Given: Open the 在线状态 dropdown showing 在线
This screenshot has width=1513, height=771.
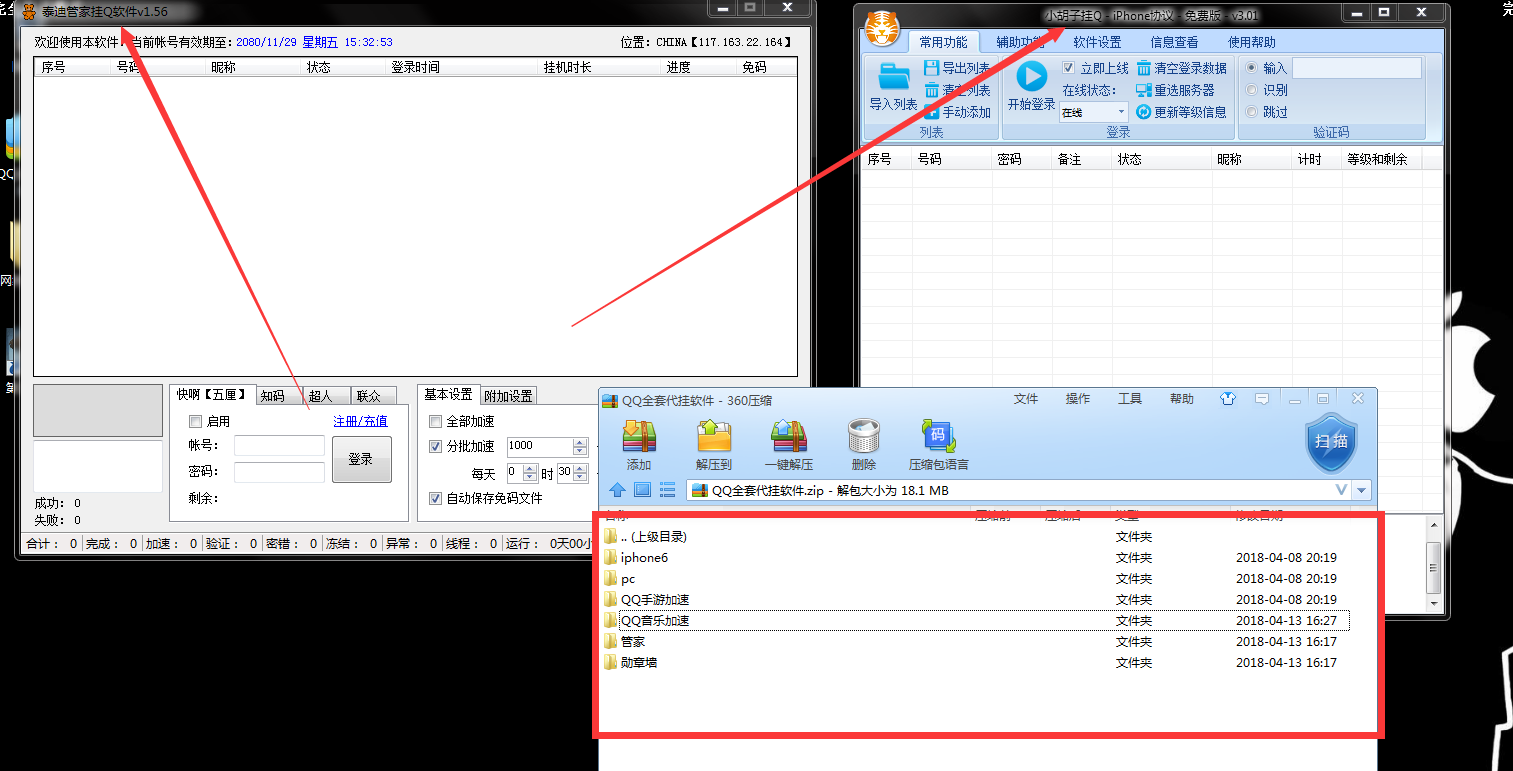Looking at the screenshot, I should pyautogui.click(x=1093, y=113).
